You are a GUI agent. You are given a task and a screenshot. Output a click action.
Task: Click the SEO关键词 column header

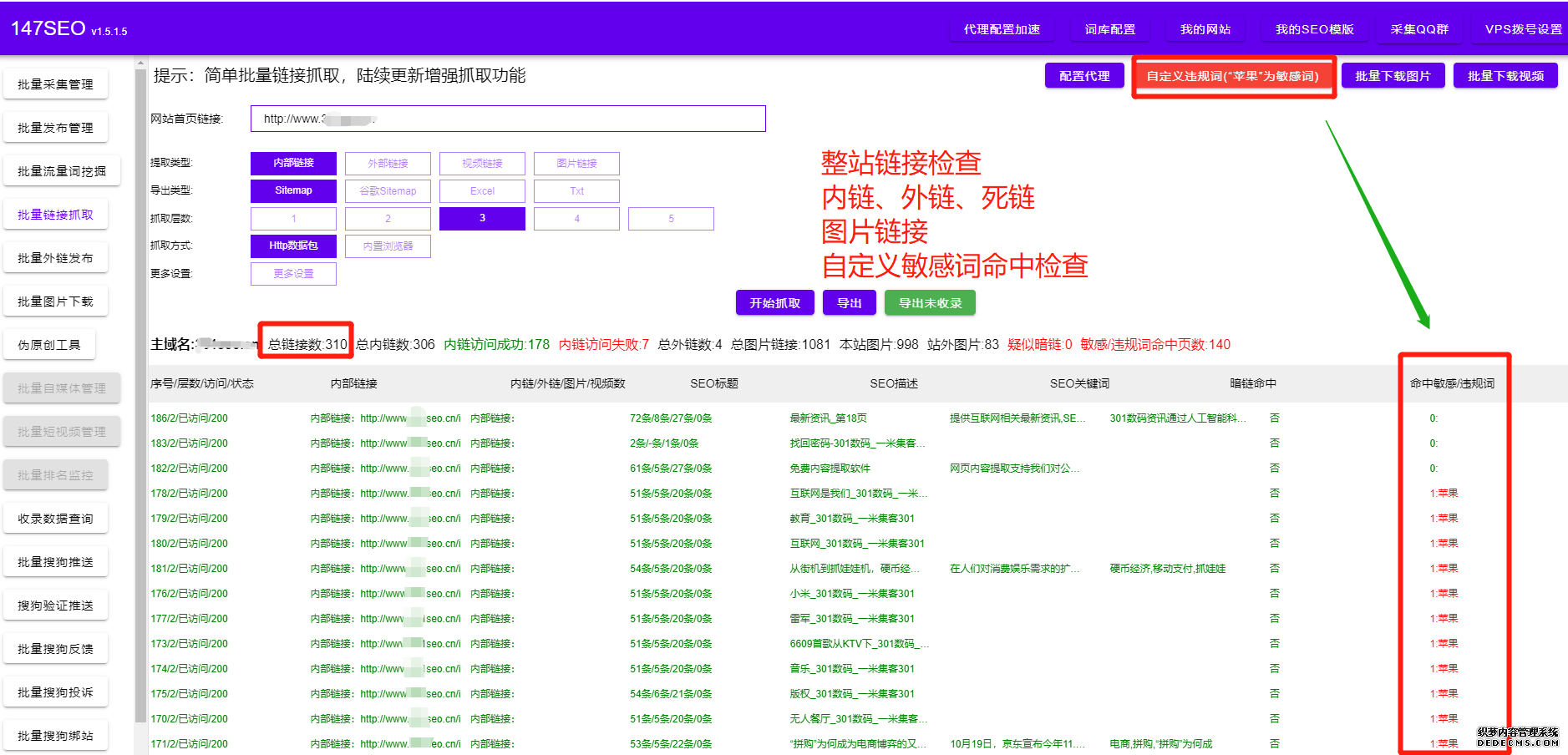point(1079,383)
